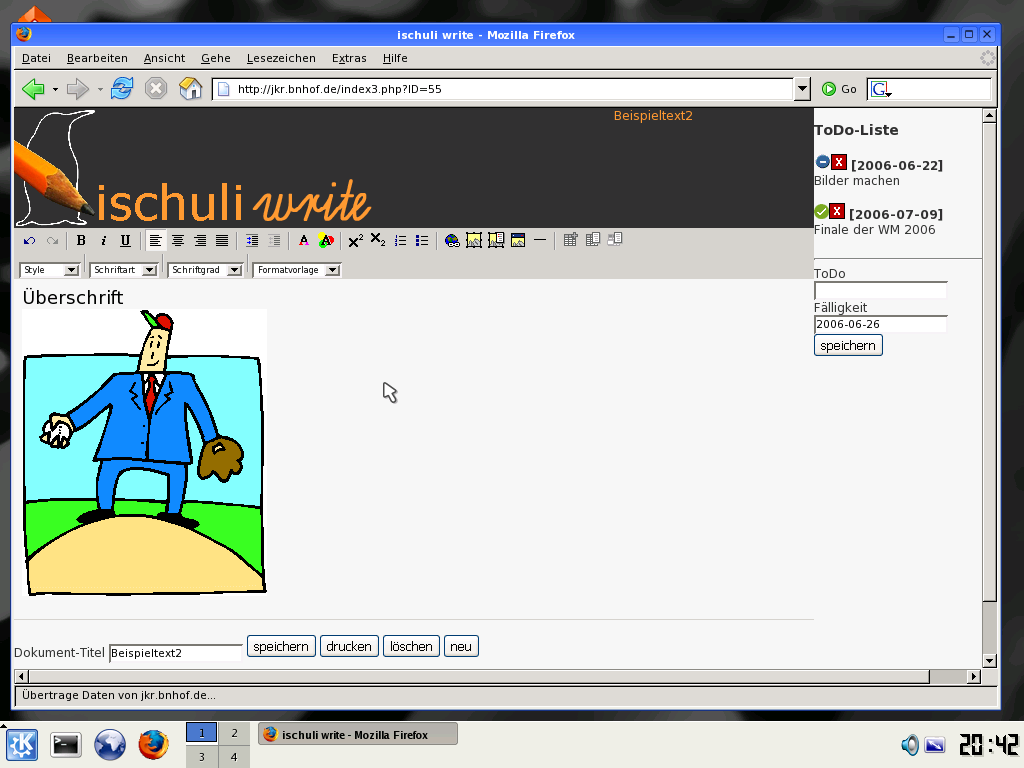The image size is (1024, 768).
Task: Apply subscript formatting (x₂)
Action: [x=377, y=240]
